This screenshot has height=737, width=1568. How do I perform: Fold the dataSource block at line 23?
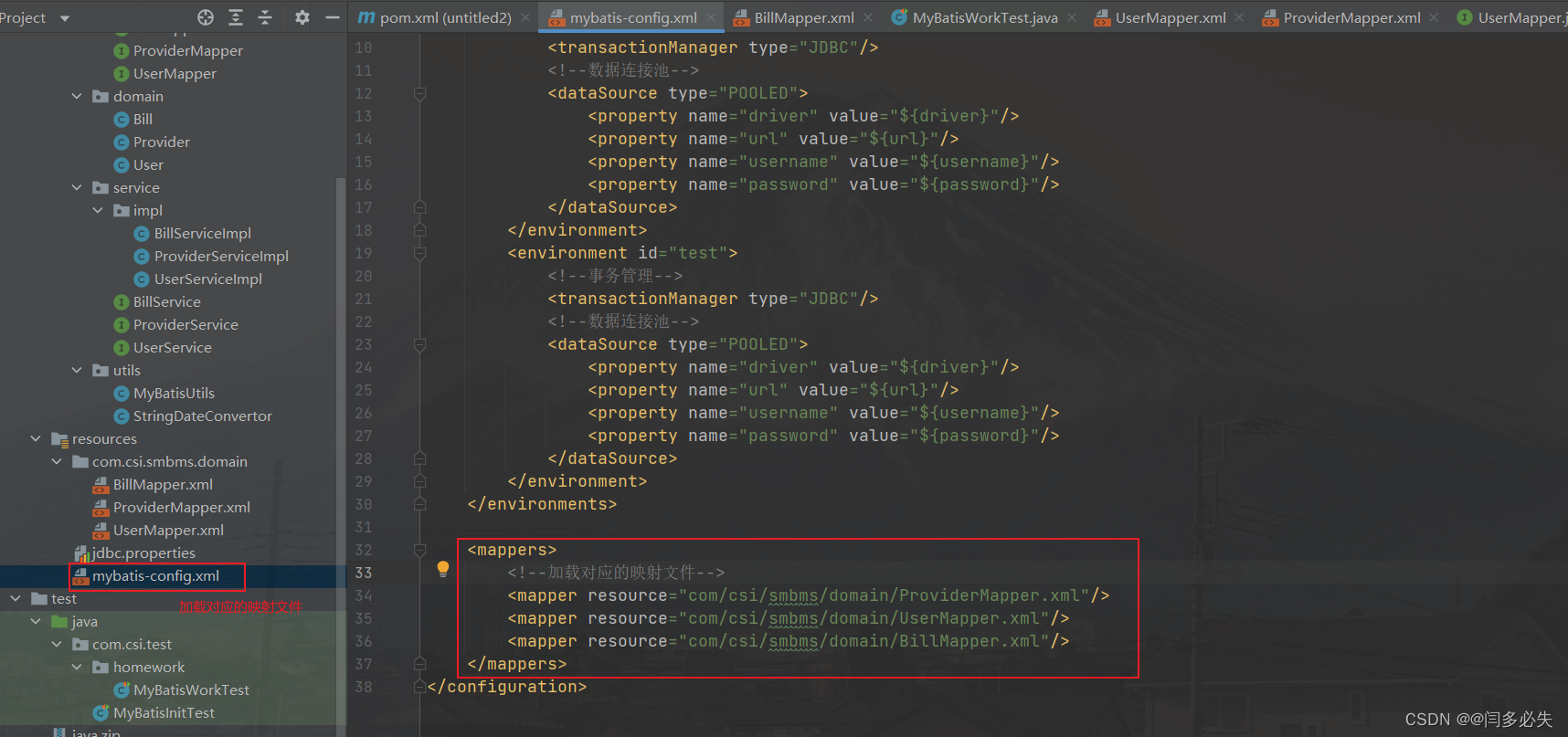(420, 344)
